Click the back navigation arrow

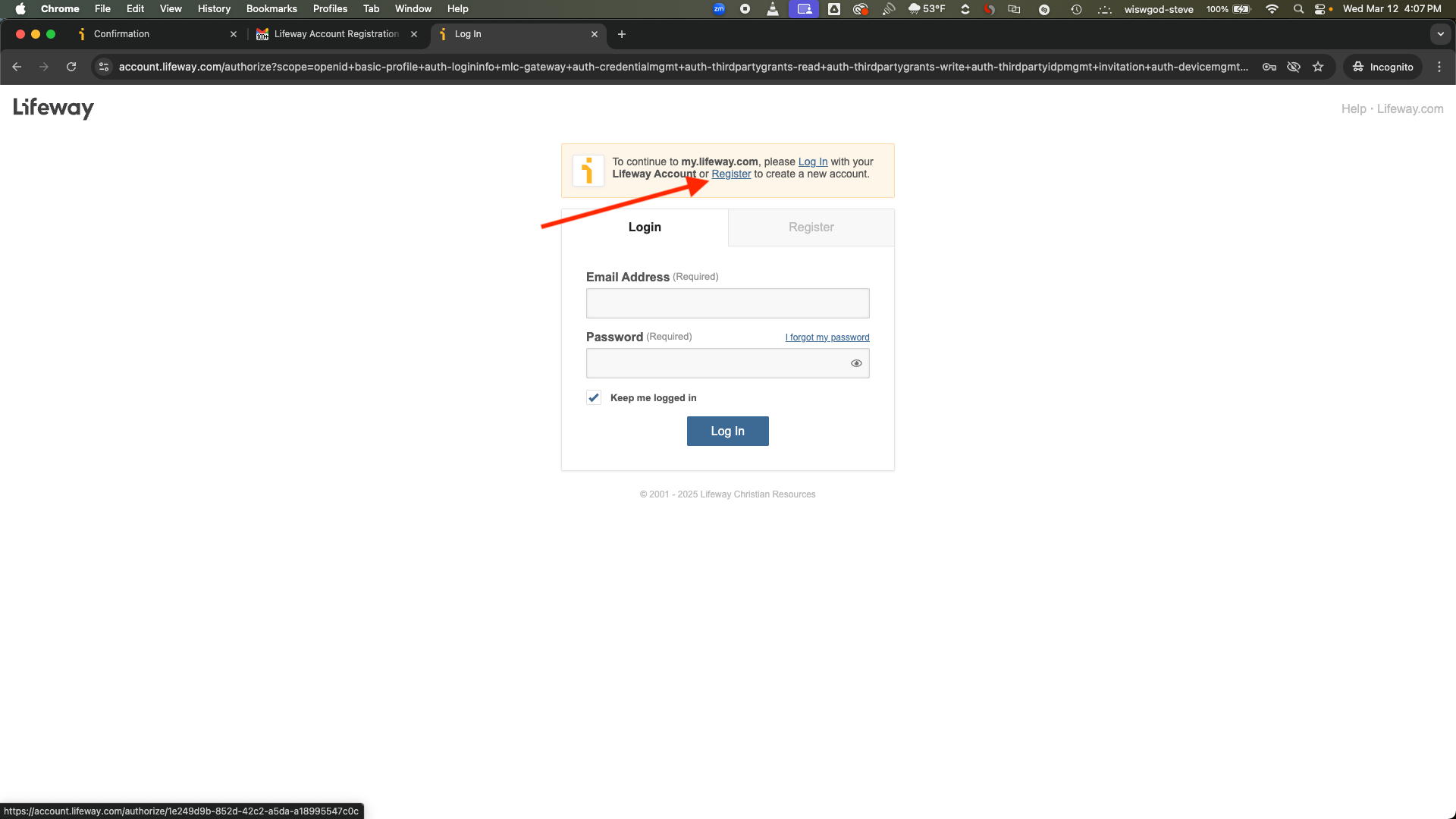click(17, 67)
